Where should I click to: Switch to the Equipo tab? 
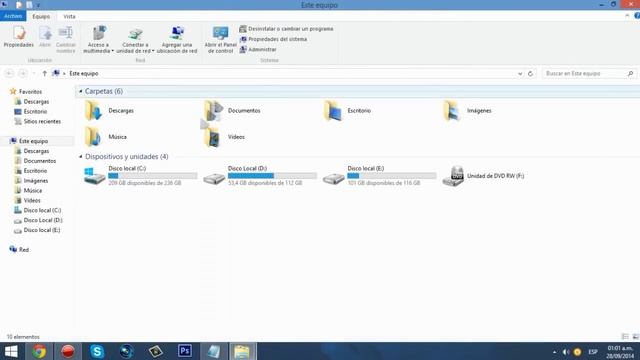pos(41,16)
